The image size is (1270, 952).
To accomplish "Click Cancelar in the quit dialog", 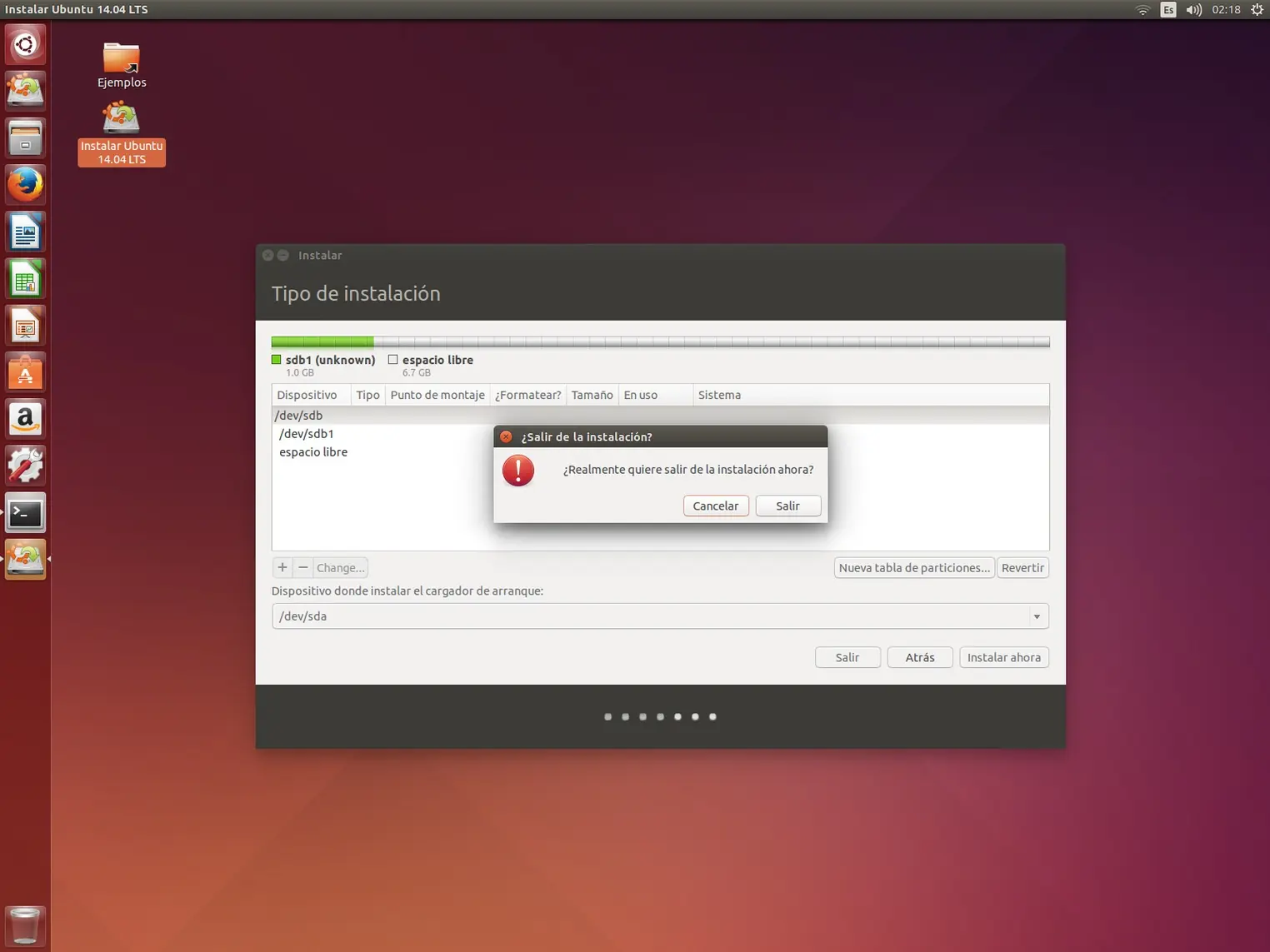I will coord(716,506).
